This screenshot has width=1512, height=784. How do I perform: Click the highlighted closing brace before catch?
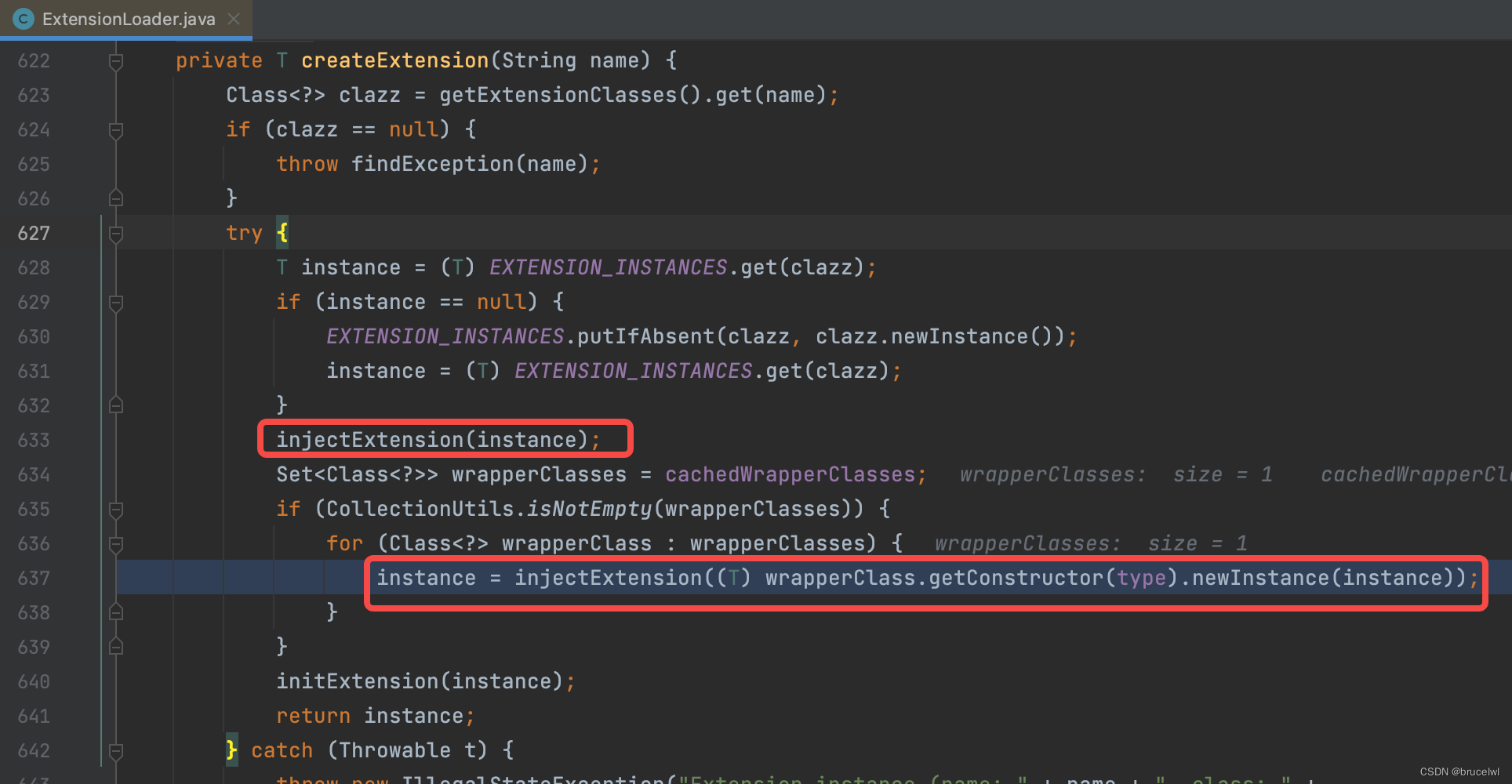[231, 750]
